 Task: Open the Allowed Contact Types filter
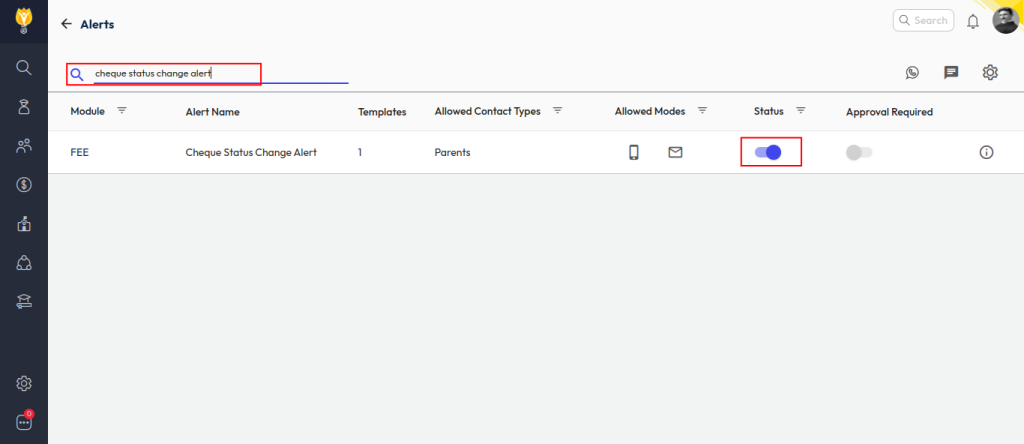click(x=558, y=110)
